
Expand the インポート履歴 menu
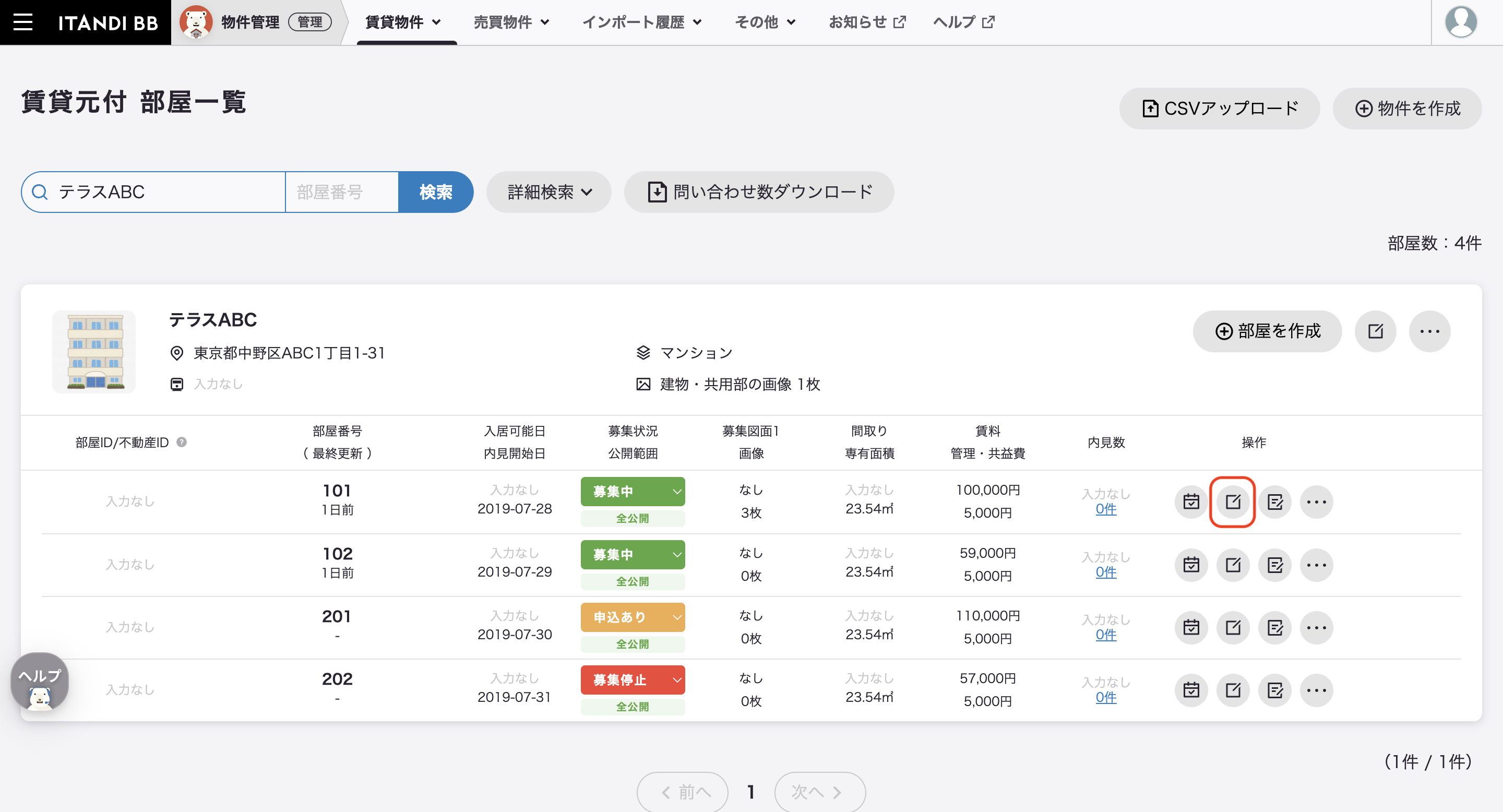(642, 22)
